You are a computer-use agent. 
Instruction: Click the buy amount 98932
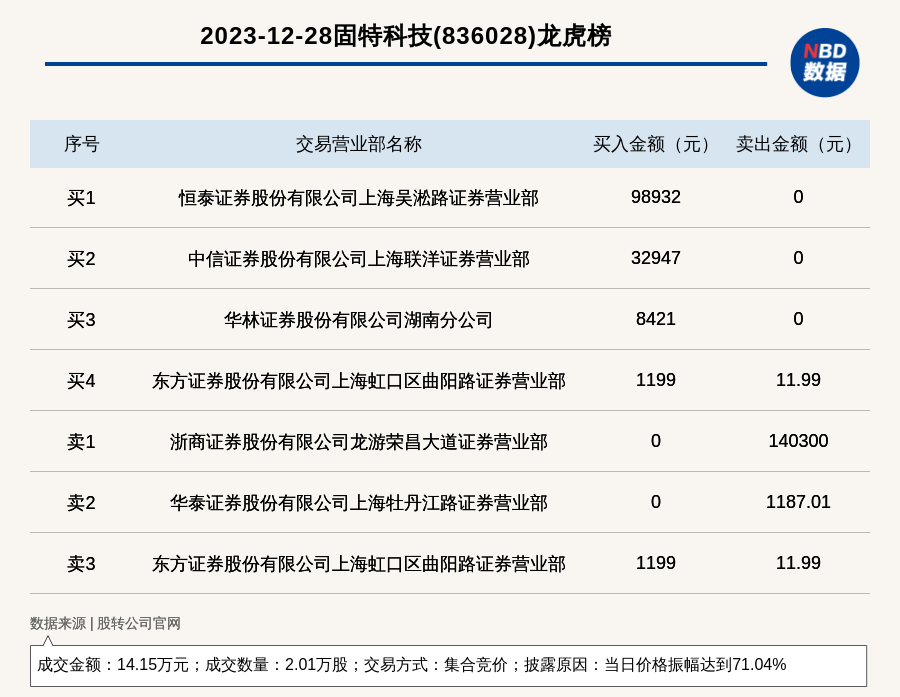click(655, 197)
